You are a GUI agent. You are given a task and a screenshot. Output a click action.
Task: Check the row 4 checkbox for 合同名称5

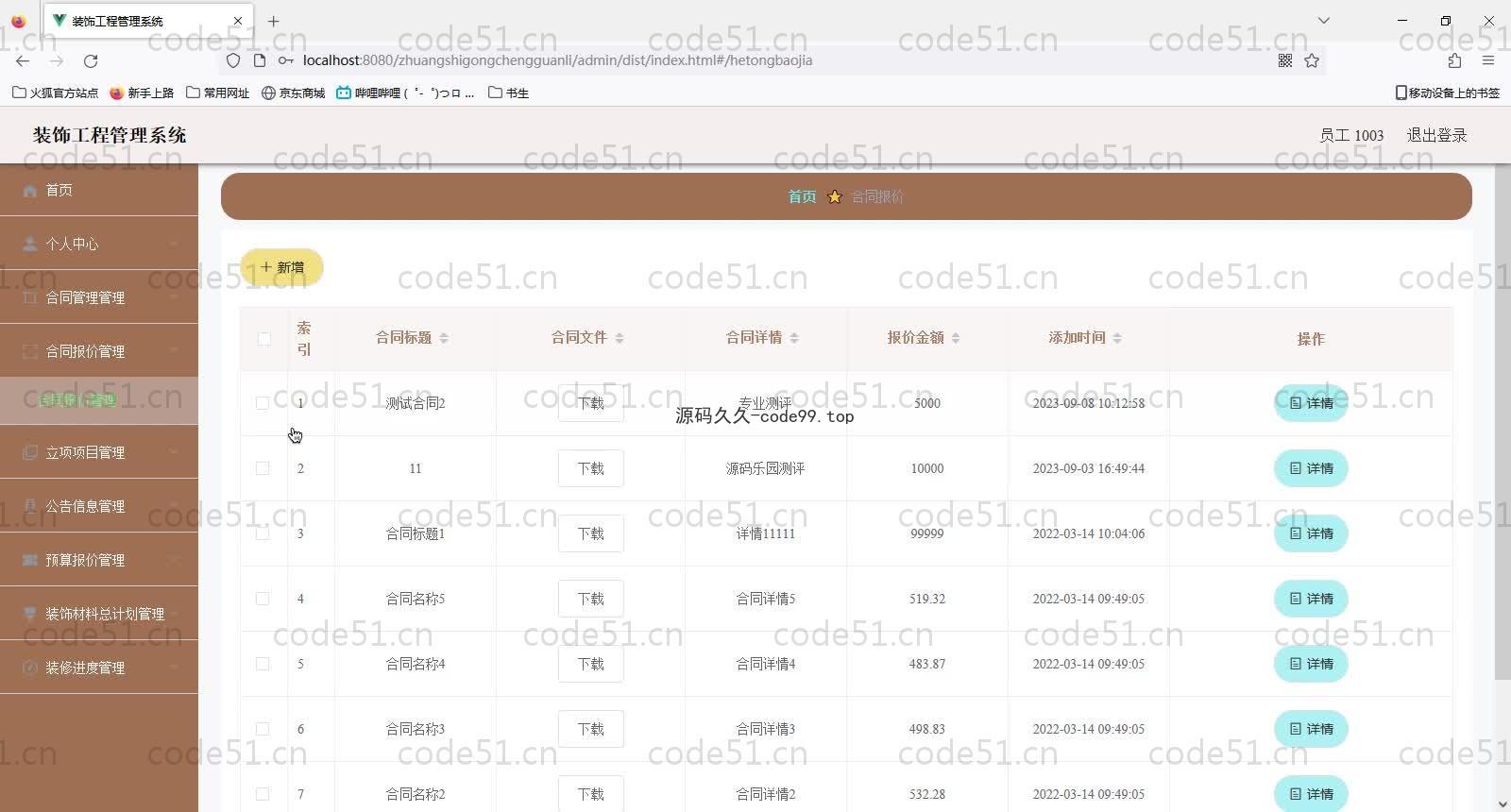[263, 599]
